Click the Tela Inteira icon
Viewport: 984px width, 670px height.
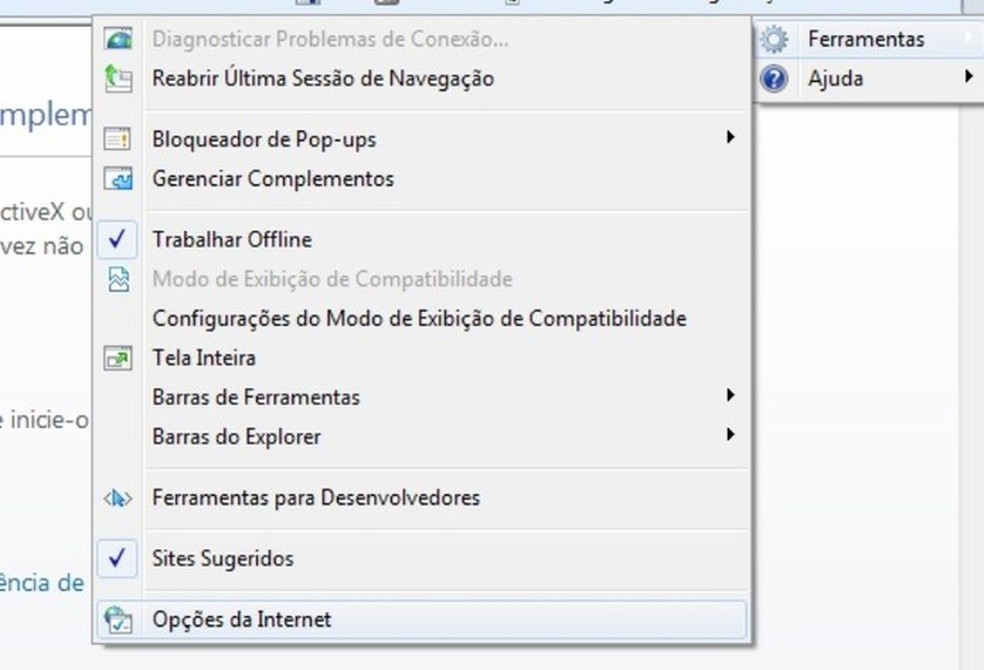pos(118,358)
